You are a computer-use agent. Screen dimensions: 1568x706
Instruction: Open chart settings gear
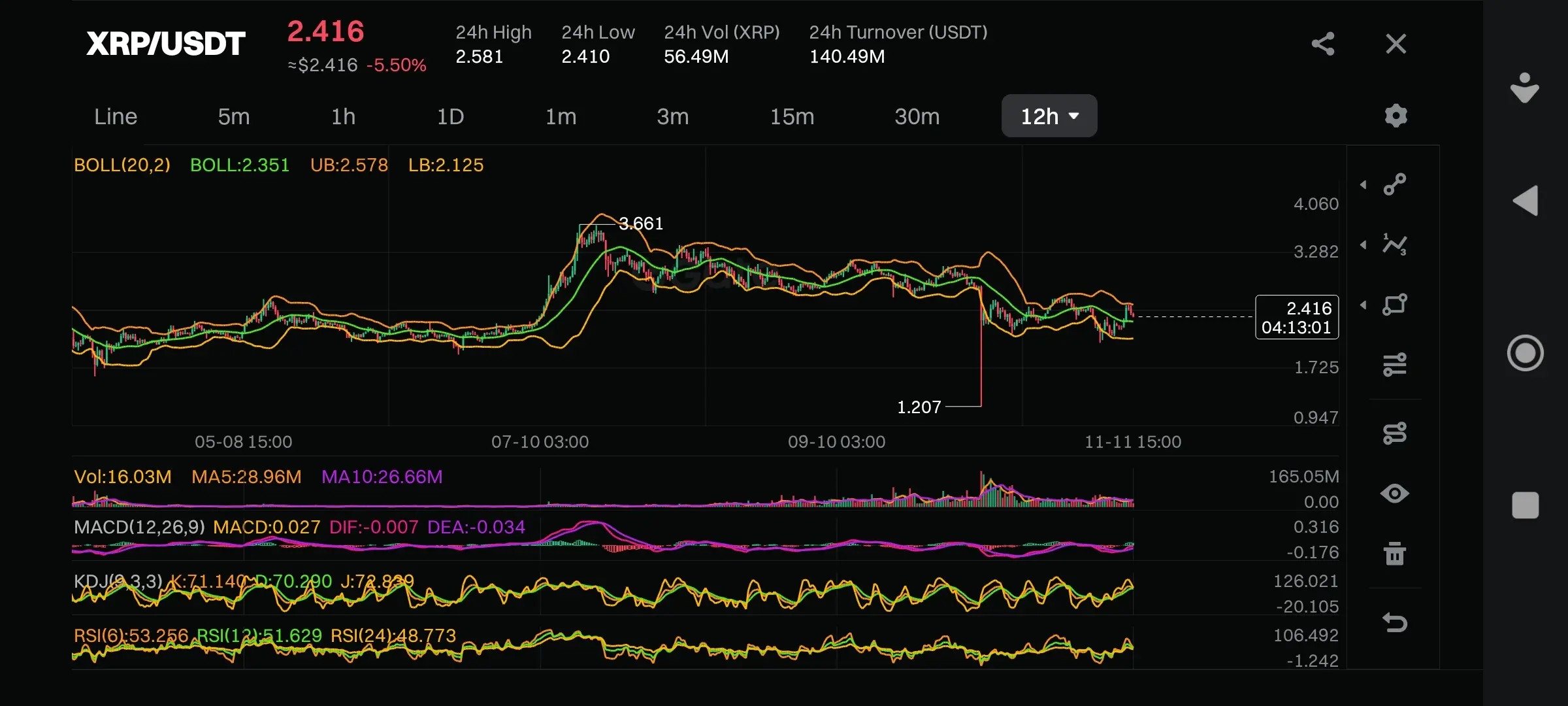1396,116
